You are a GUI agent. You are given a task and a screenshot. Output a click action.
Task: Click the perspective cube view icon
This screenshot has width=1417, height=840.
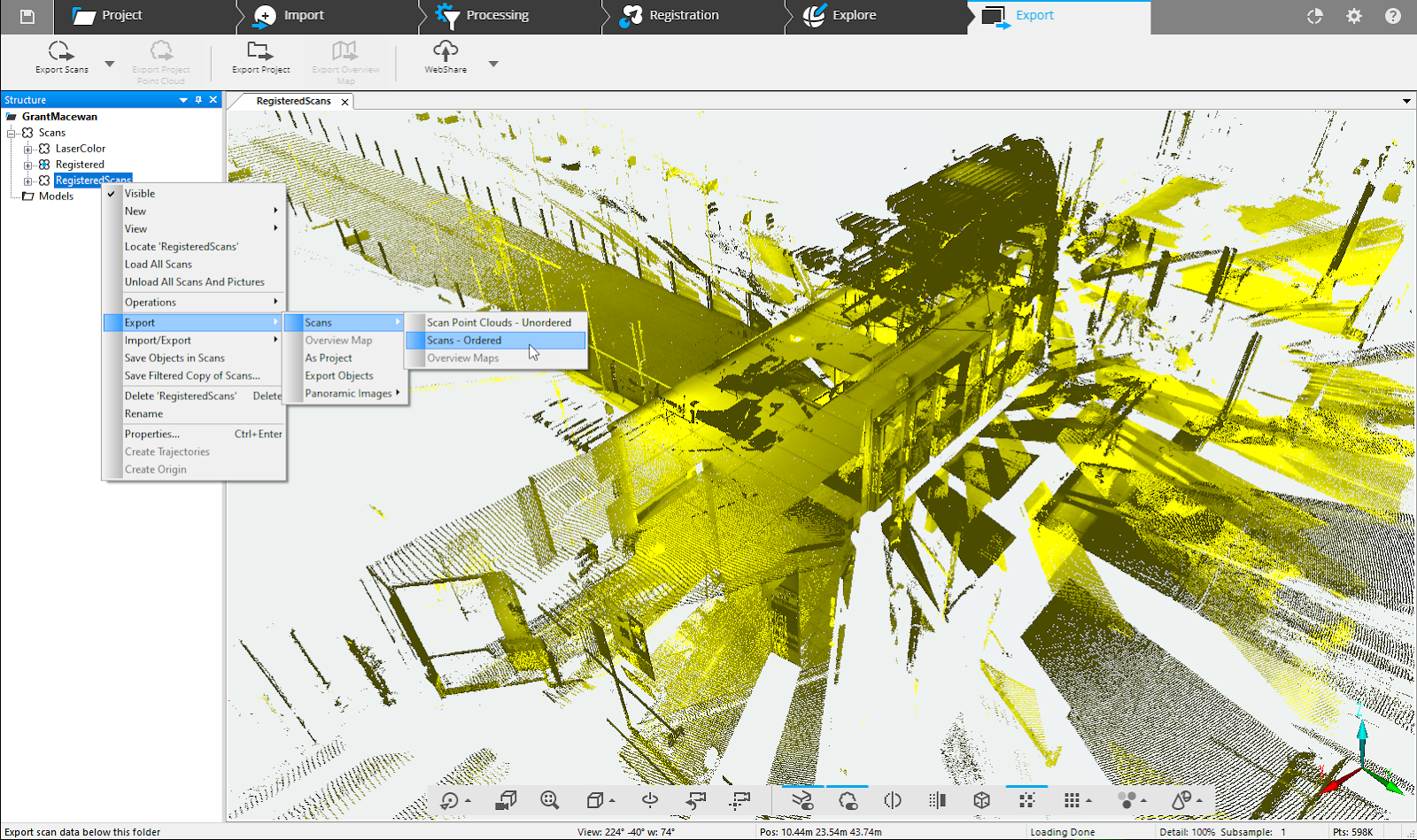(x=594, y=800)
